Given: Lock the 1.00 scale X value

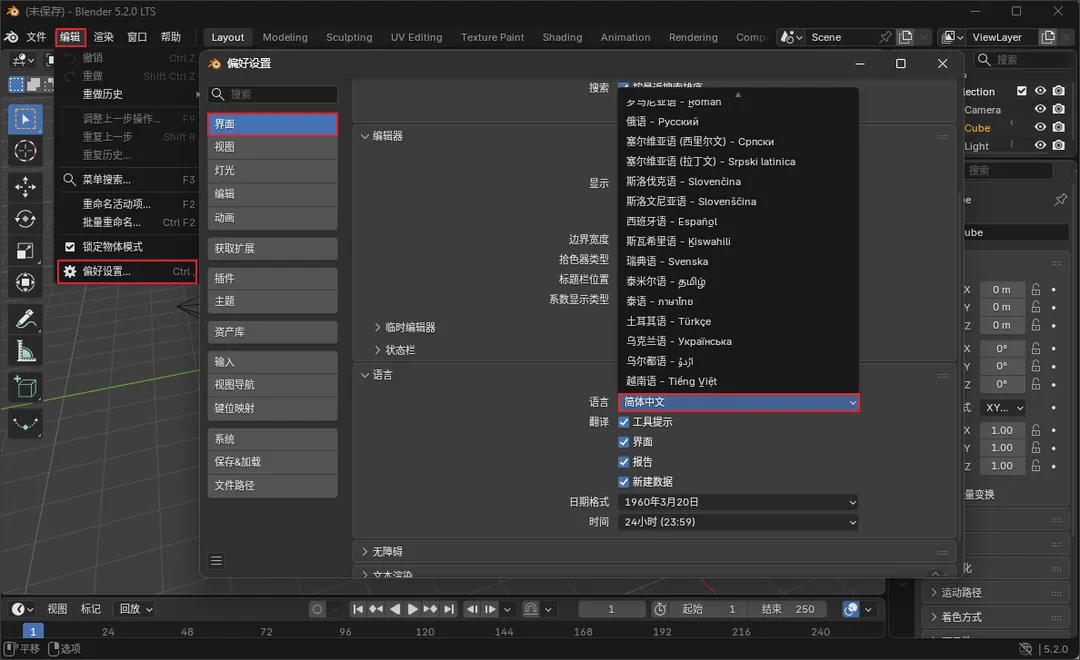Looking at the screenshot, I should [x=1036, y=430].
